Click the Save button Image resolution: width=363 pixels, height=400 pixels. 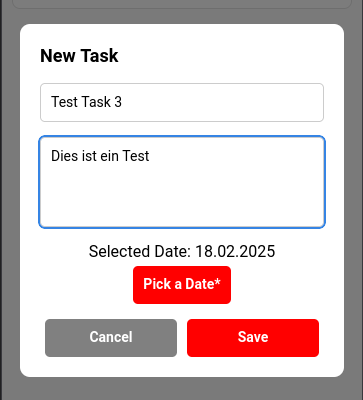(x=253, y=338)
